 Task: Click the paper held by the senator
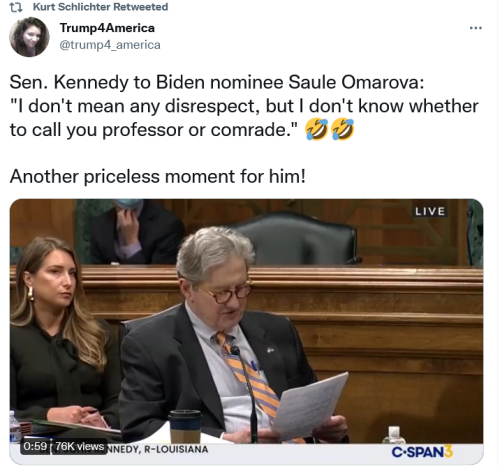pyautogui.click(x=308, y=405)
